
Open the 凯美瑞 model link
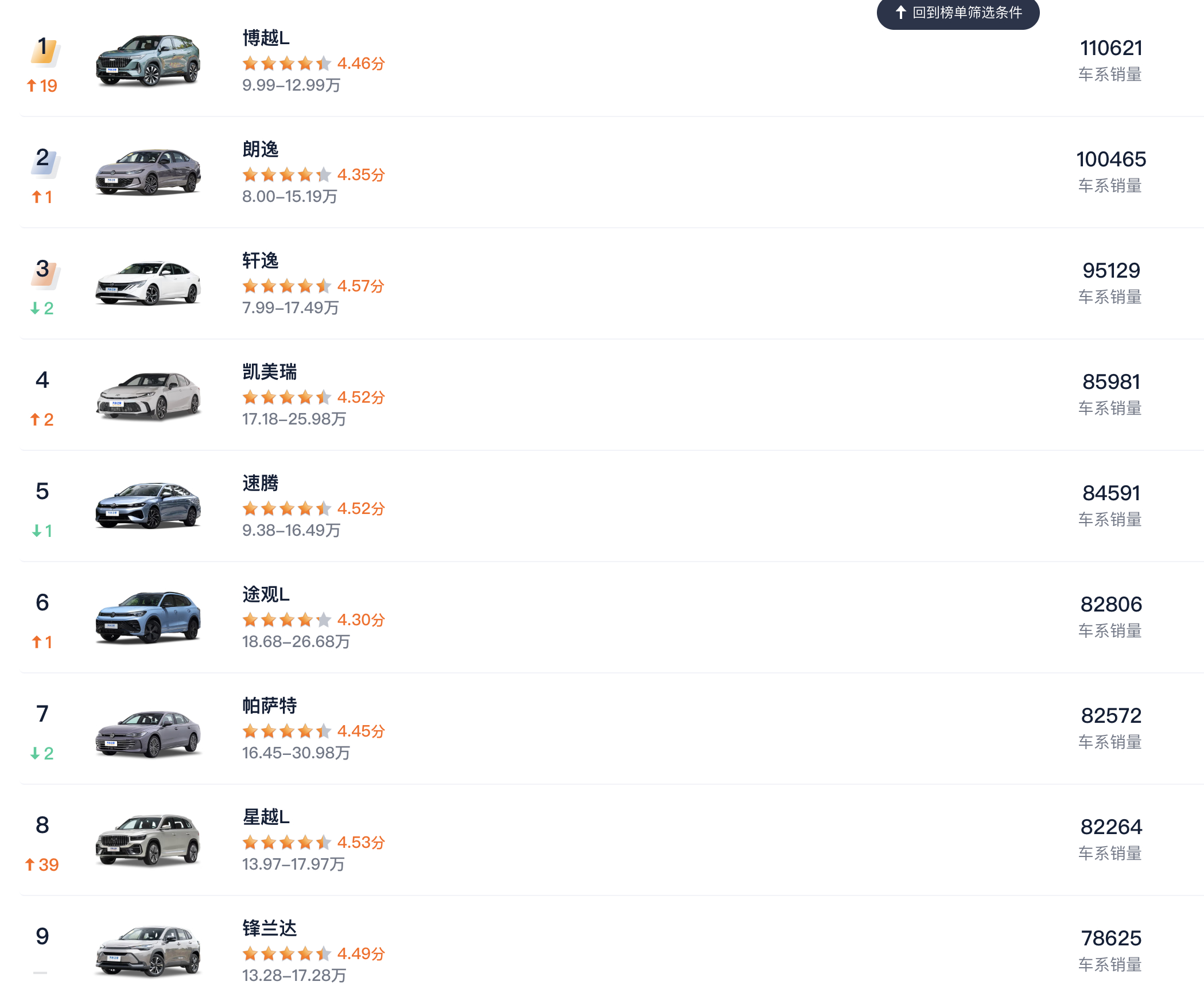[269, 372]
